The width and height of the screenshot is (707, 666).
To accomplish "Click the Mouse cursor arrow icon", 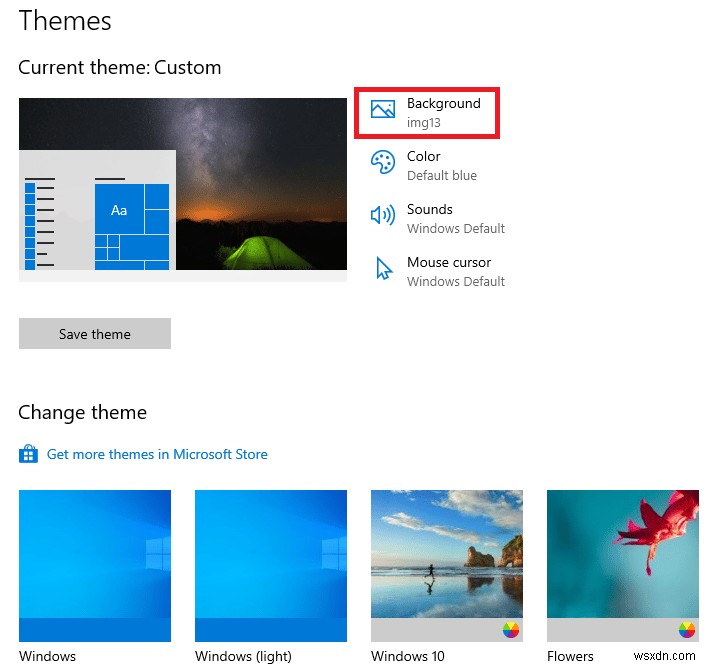I will click(x=384, y=269).
